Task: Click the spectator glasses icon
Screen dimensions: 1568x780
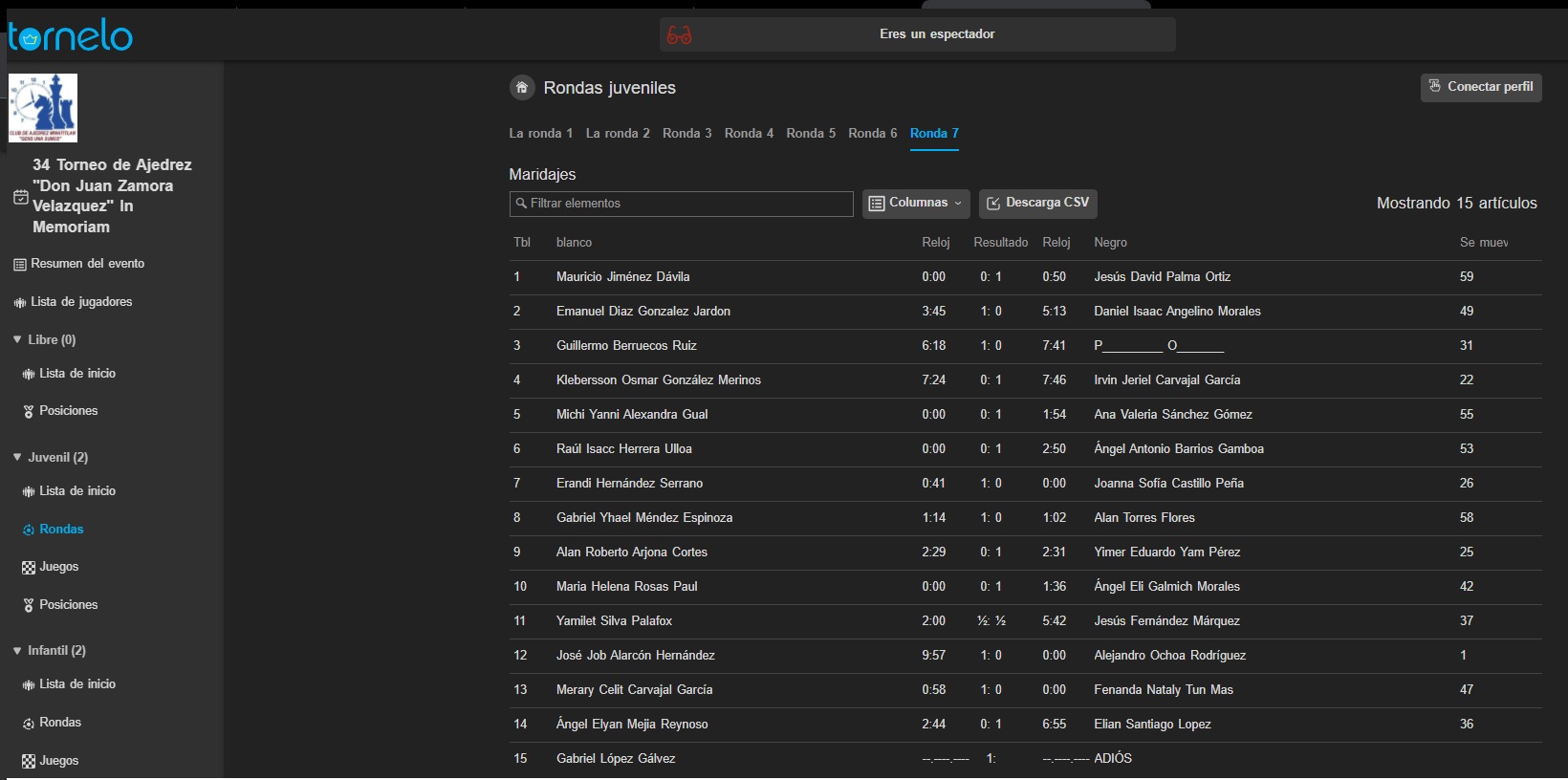Action: coord(679,35)
